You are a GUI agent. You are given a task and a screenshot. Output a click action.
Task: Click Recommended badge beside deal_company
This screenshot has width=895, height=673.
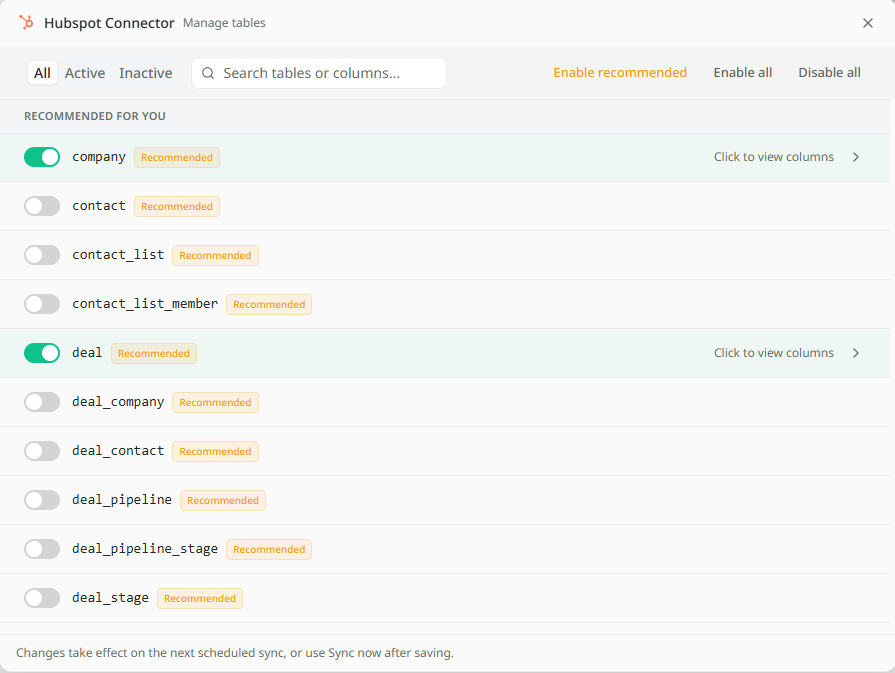[x=215, y=402]
